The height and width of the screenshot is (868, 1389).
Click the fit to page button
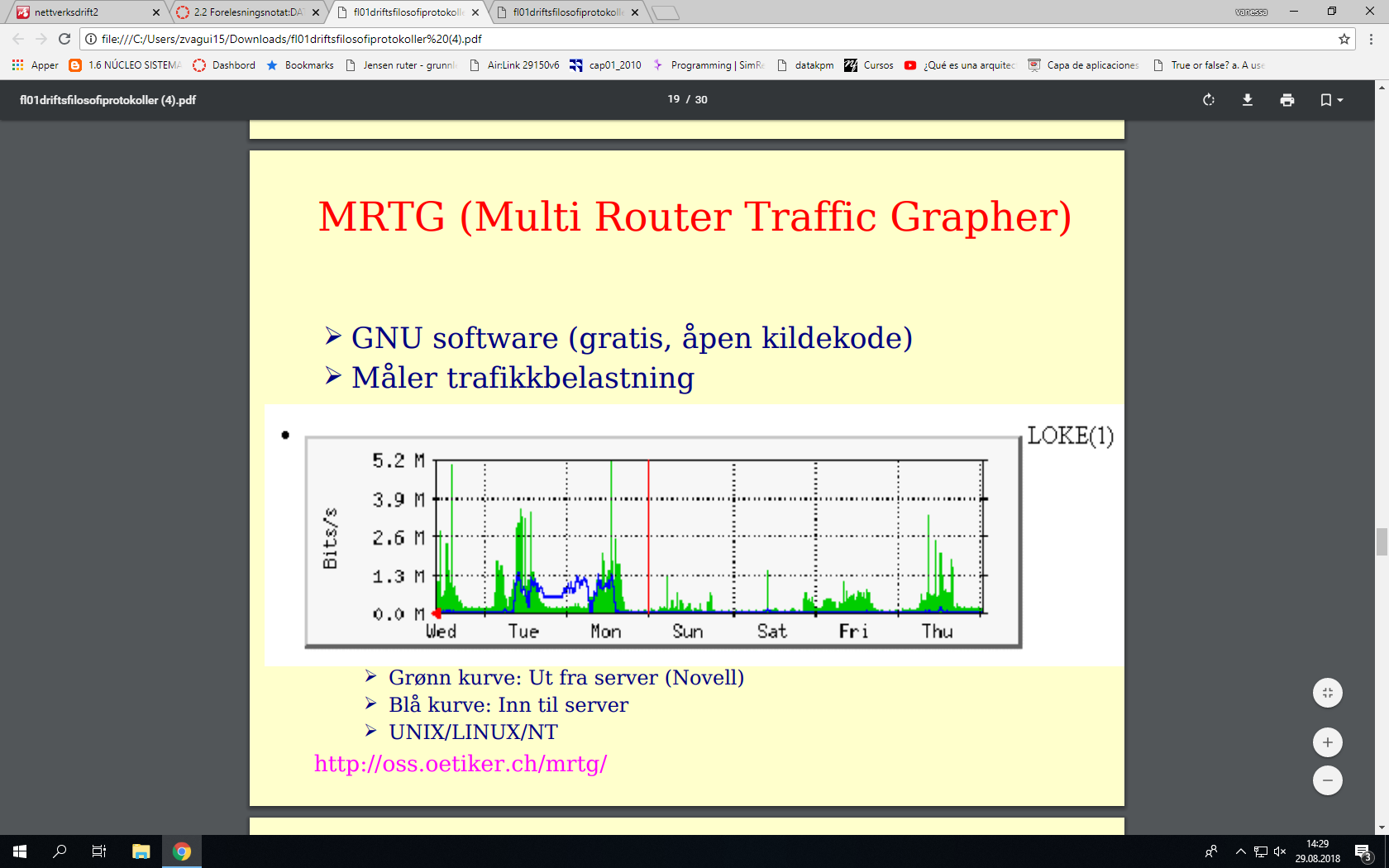point(1327,693)
